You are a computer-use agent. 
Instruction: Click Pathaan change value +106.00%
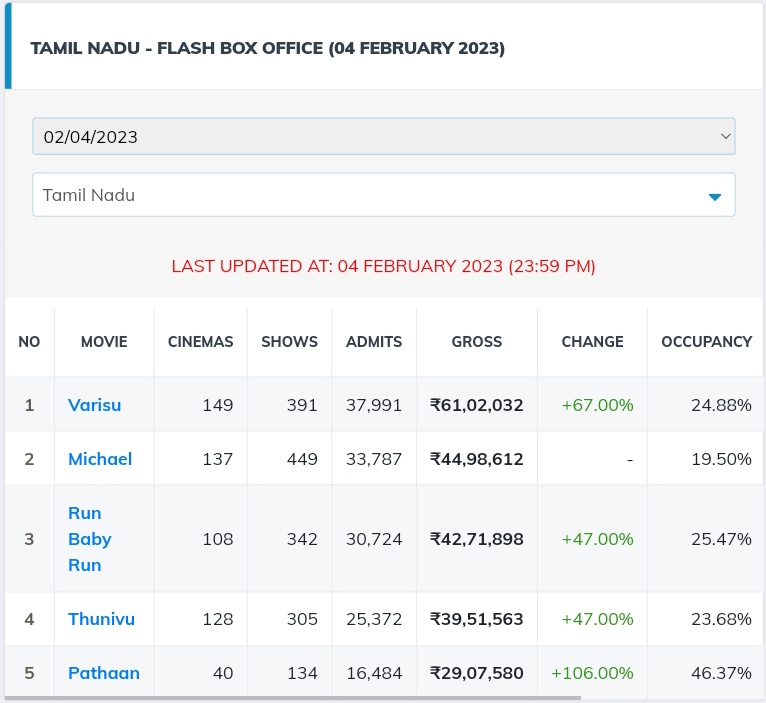pos(592,673)
